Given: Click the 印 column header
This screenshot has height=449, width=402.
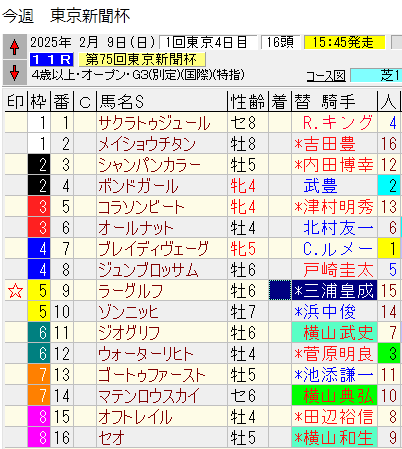Looking at the screenshot, I should coord(16,102).
